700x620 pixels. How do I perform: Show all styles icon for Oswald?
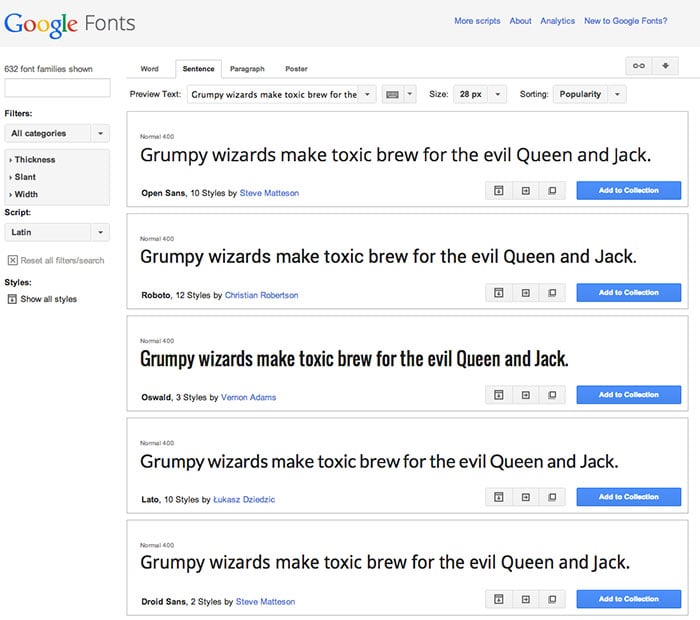tap(499, 395)
